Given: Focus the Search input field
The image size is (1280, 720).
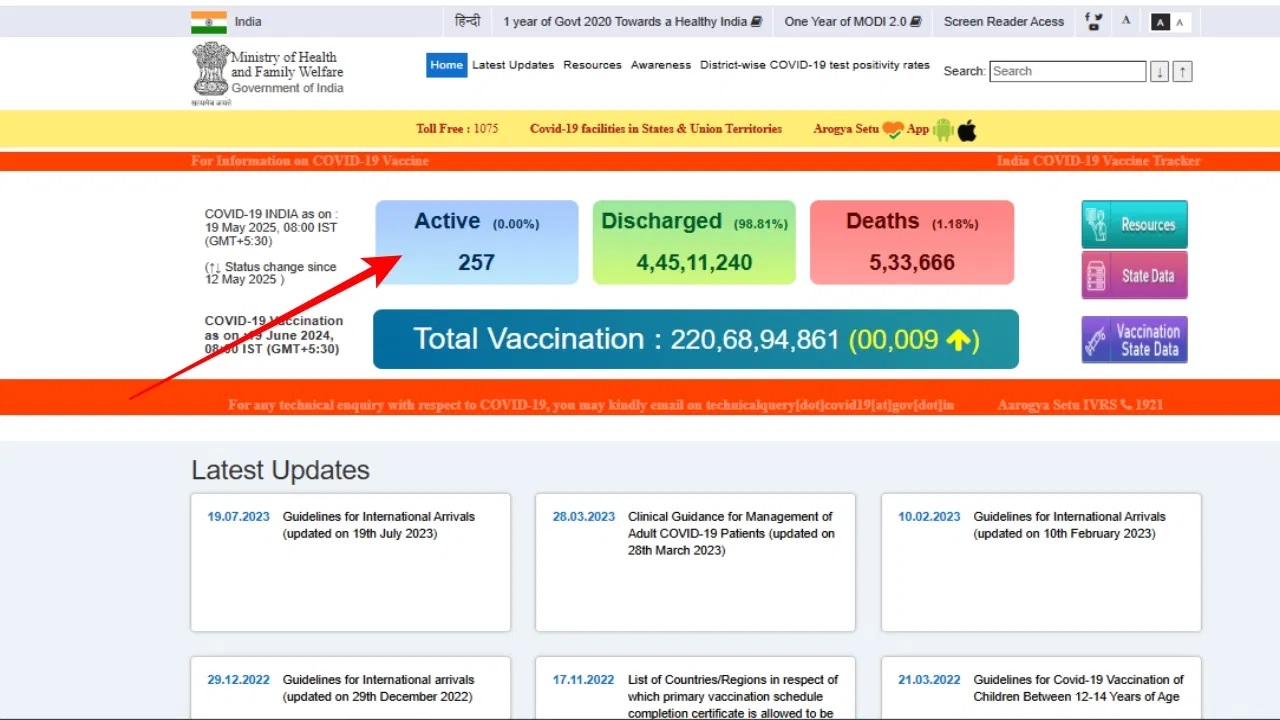Looking at the screenshot, I should click(1067, 71).
